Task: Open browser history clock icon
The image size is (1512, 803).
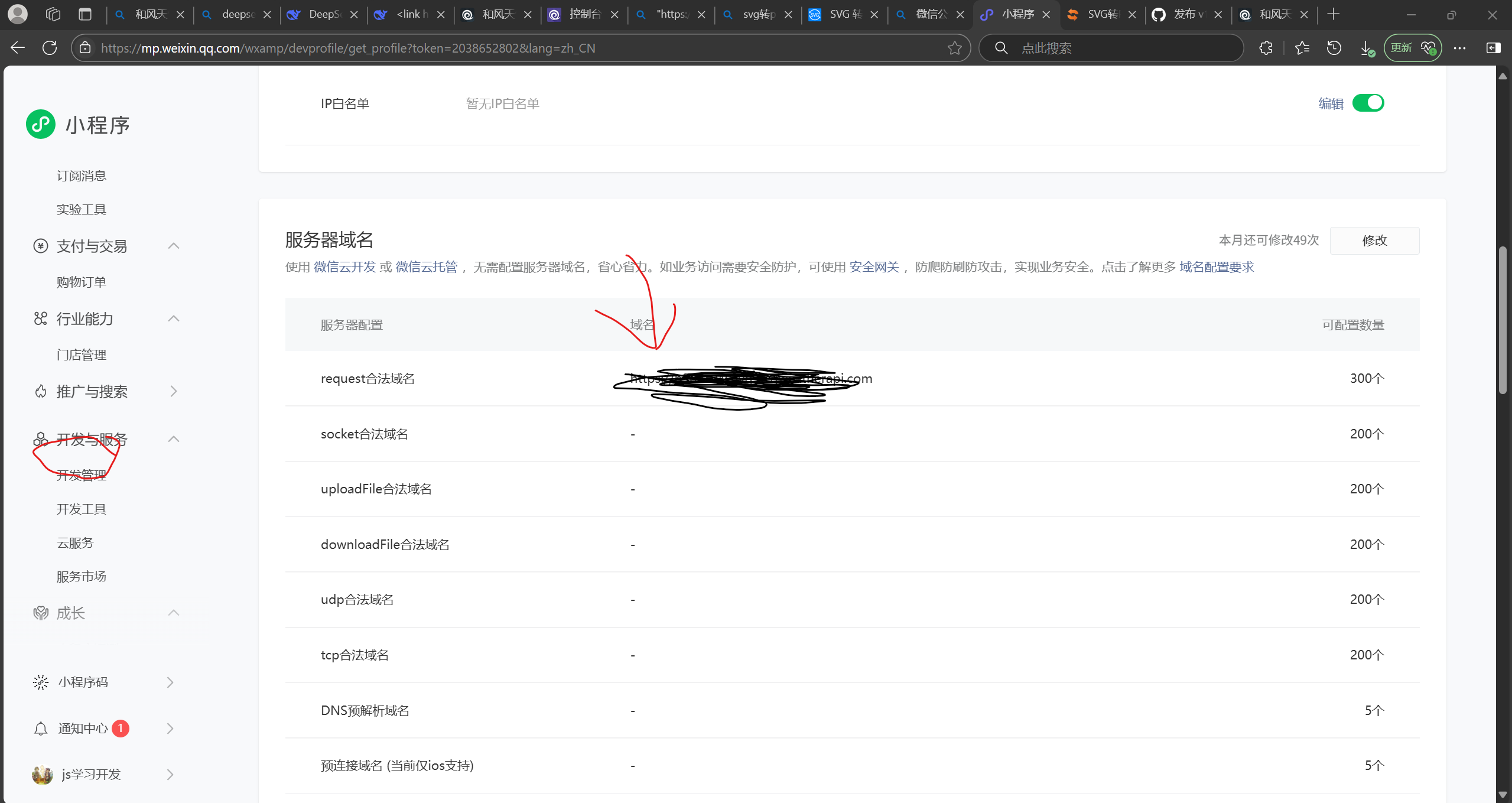Action: [x=1334, y=48]
